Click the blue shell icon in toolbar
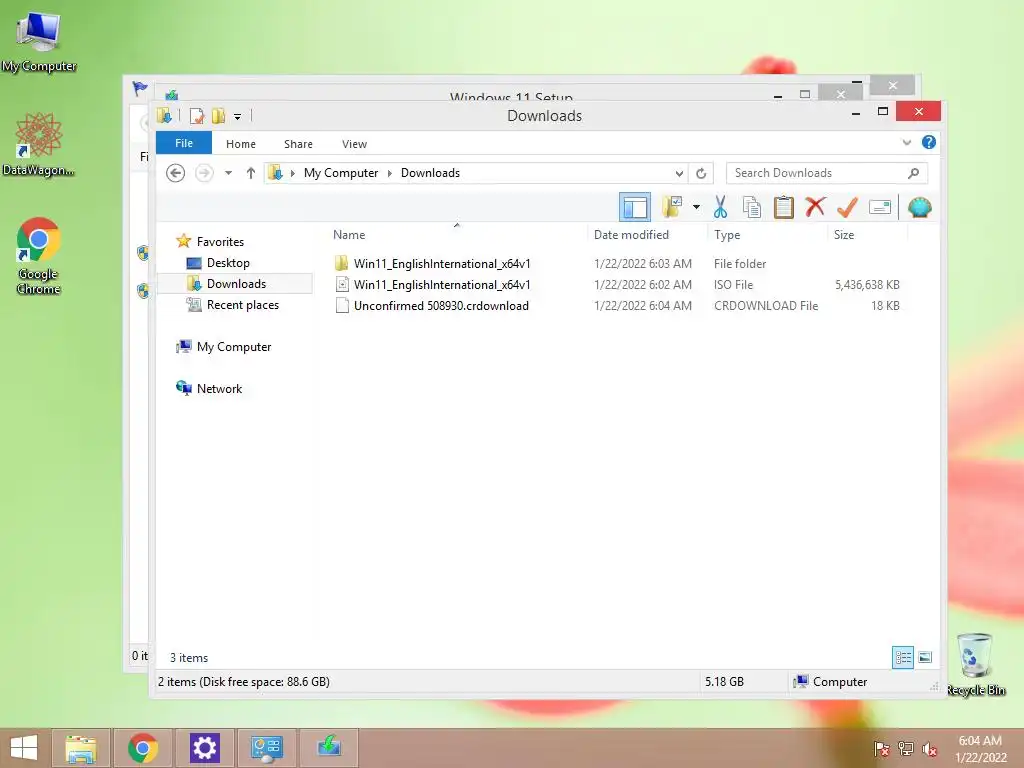Viewport: 1024px width, 768px height. coord(920,208)
